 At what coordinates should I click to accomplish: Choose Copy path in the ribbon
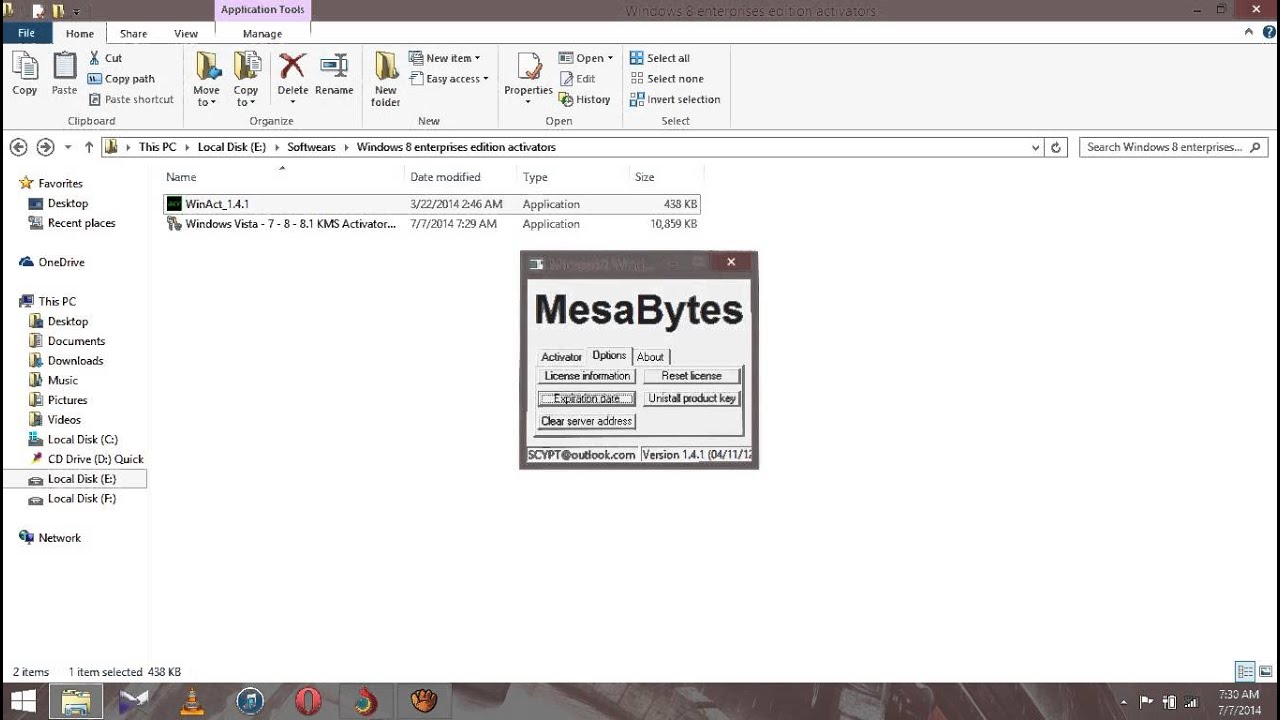click(x=121, y=79)
